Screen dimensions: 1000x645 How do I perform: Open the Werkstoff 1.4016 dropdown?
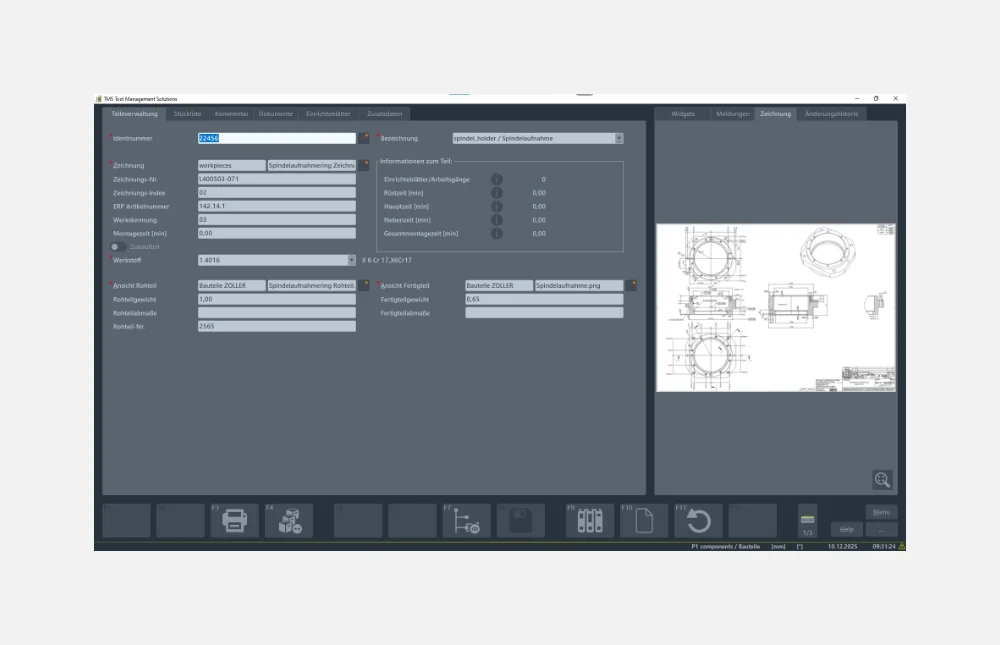click(x=351, y=260)
